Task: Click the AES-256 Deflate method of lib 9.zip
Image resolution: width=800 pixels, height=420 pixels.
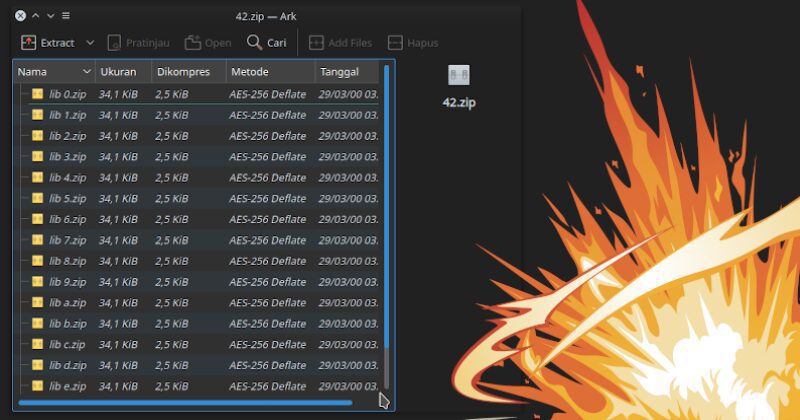Action: 268,282
